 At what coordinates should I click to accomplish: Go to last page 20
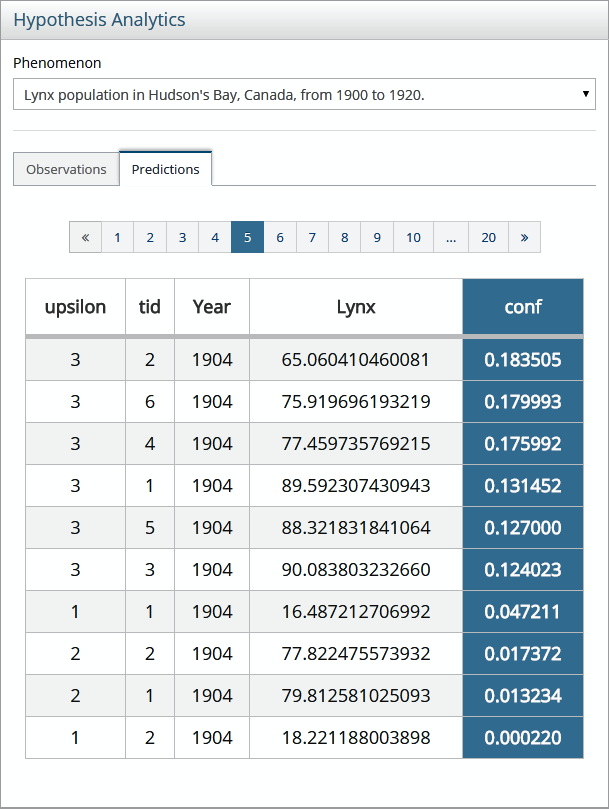click(488, 237)
